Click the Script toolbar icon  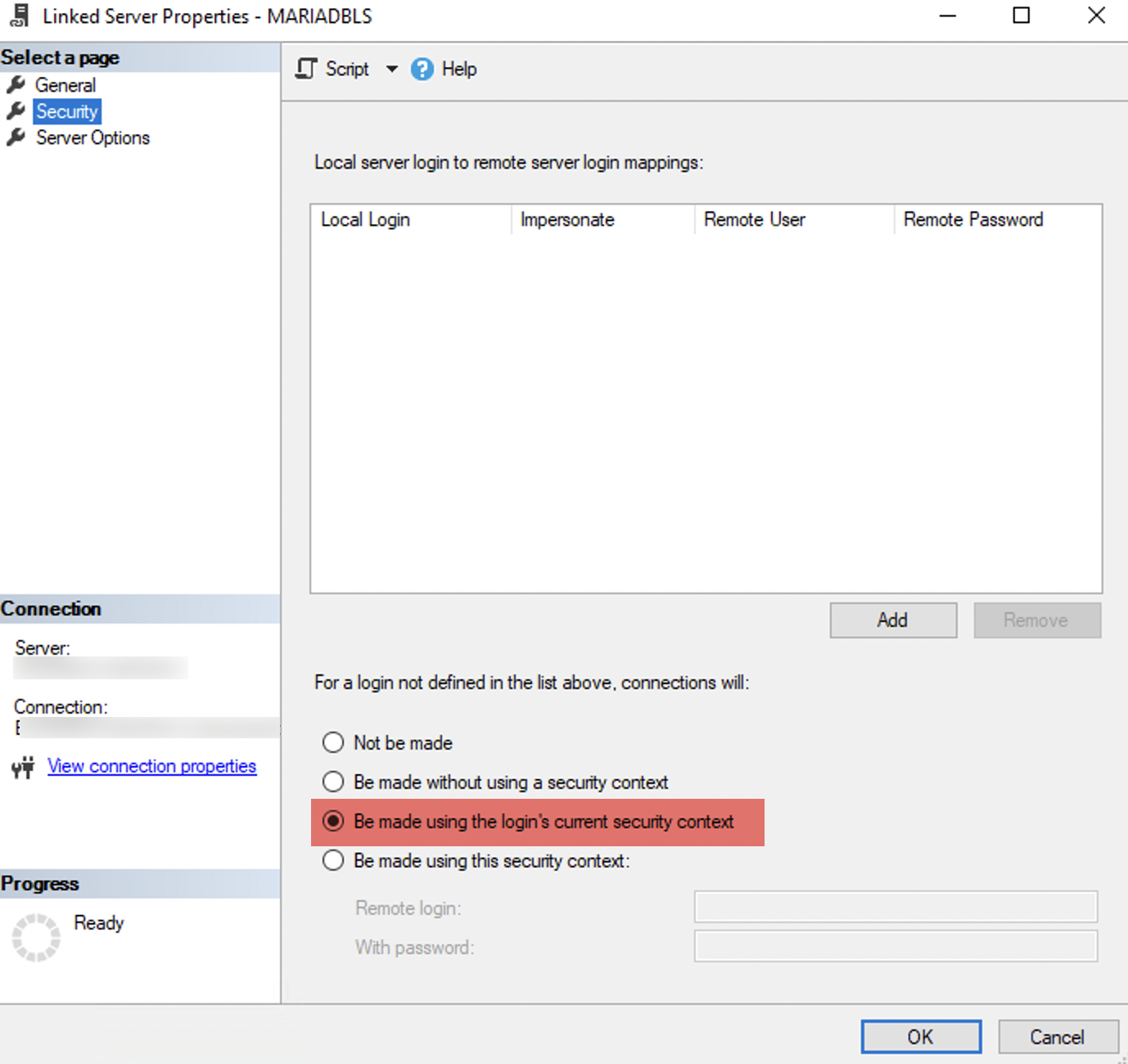pyautogui.click(x=307, y=69)
